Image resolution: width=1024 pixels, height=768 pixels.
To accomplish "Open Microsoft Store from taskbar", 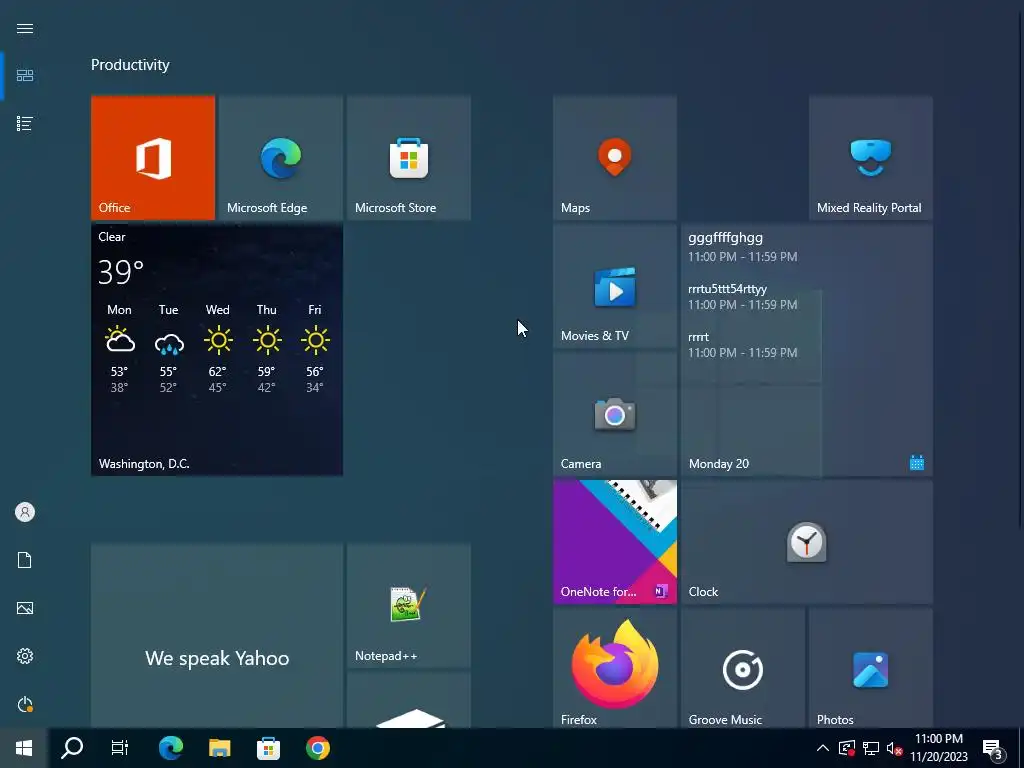I will click(x=268, y=748).
